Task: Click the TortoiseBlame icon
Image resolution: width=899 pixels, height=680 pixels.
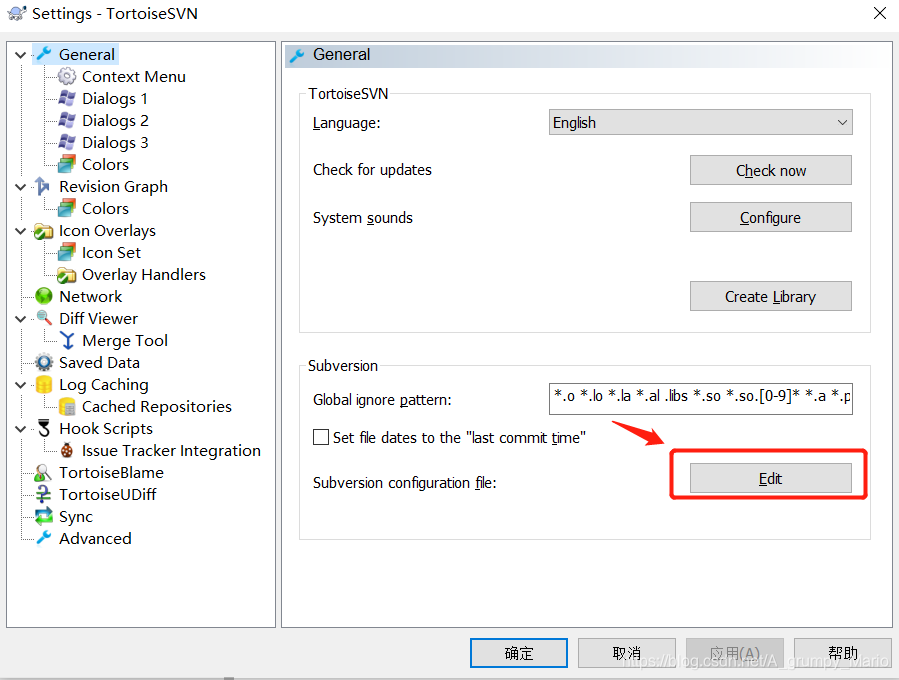Action: (44, 472)
